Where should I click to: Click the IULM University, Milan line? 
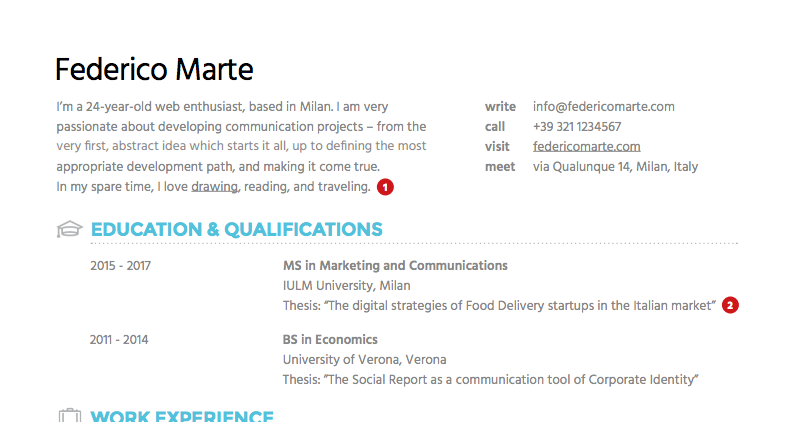point(347,286)
